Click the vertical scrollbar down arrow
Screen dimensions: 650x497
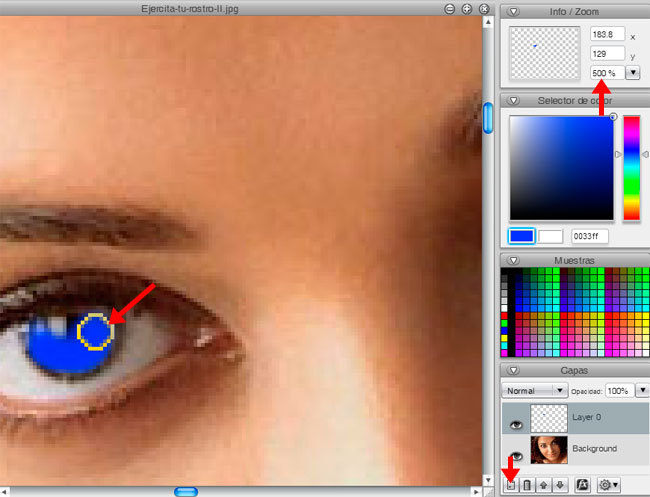click(488, 480)
